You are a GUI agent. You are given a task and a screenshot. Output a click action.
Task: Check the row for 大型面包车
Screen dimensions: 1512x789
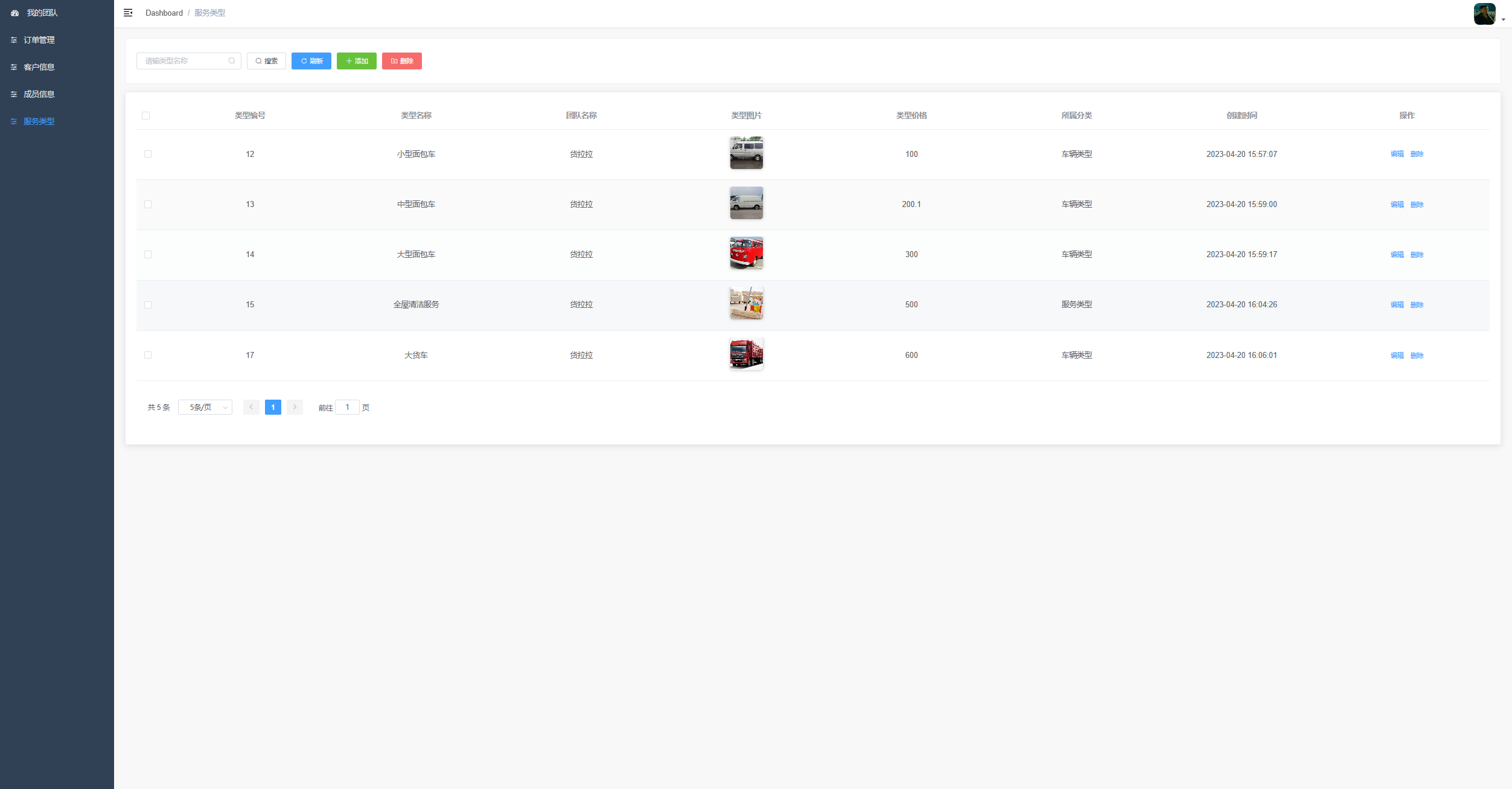[x=148, y=254]
